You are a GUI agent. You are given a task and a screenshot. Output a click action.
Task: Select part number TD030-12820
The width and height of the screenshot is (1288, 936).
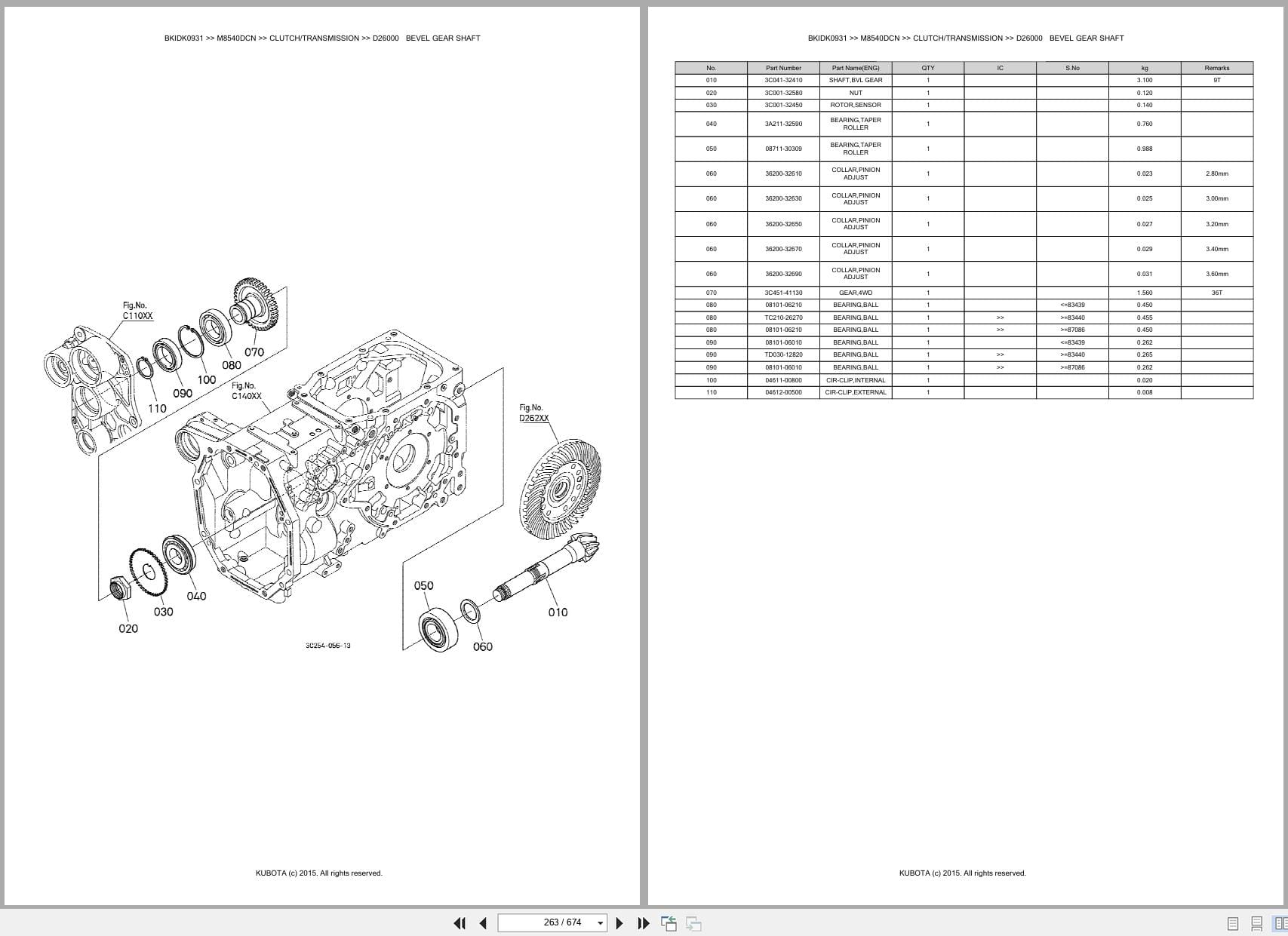[783, 354]
